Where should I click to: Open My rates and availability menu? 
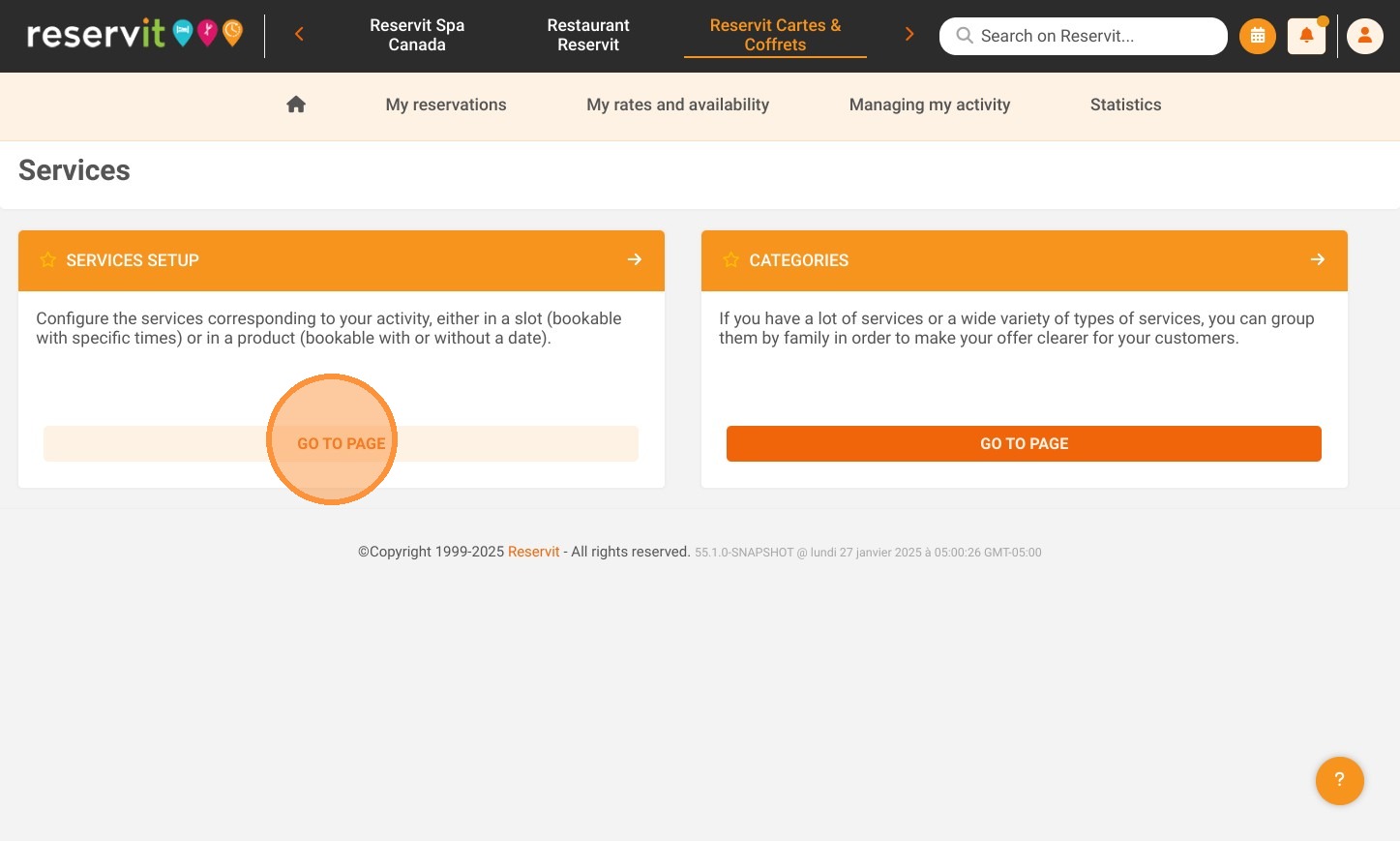click(678, 105)
